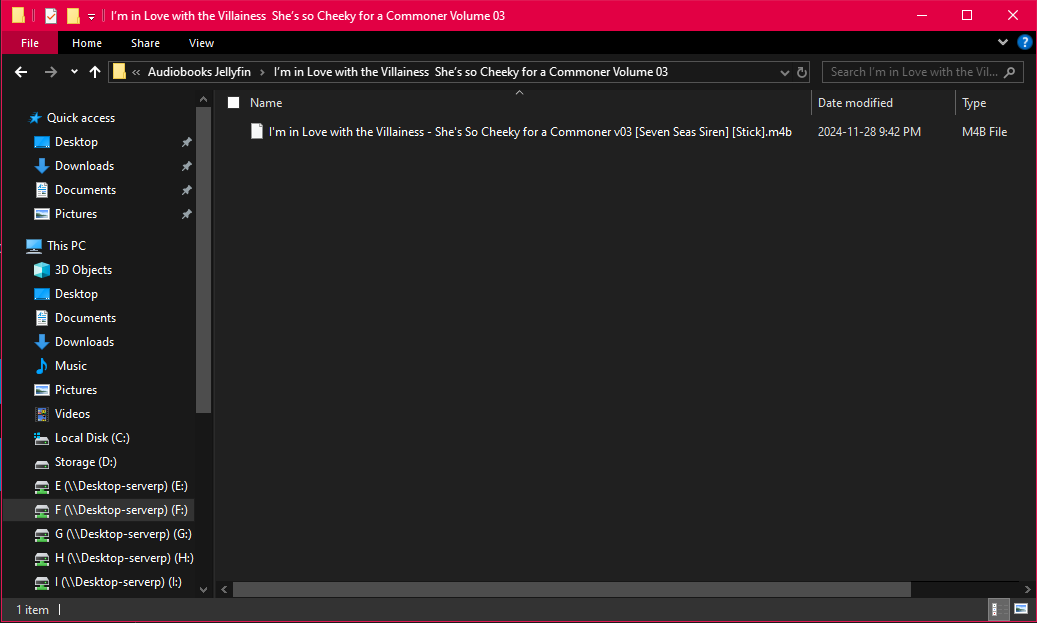Expand the ribbon with chevron arrow
The image size is (1037, 623).
(x=1004, y=43)
